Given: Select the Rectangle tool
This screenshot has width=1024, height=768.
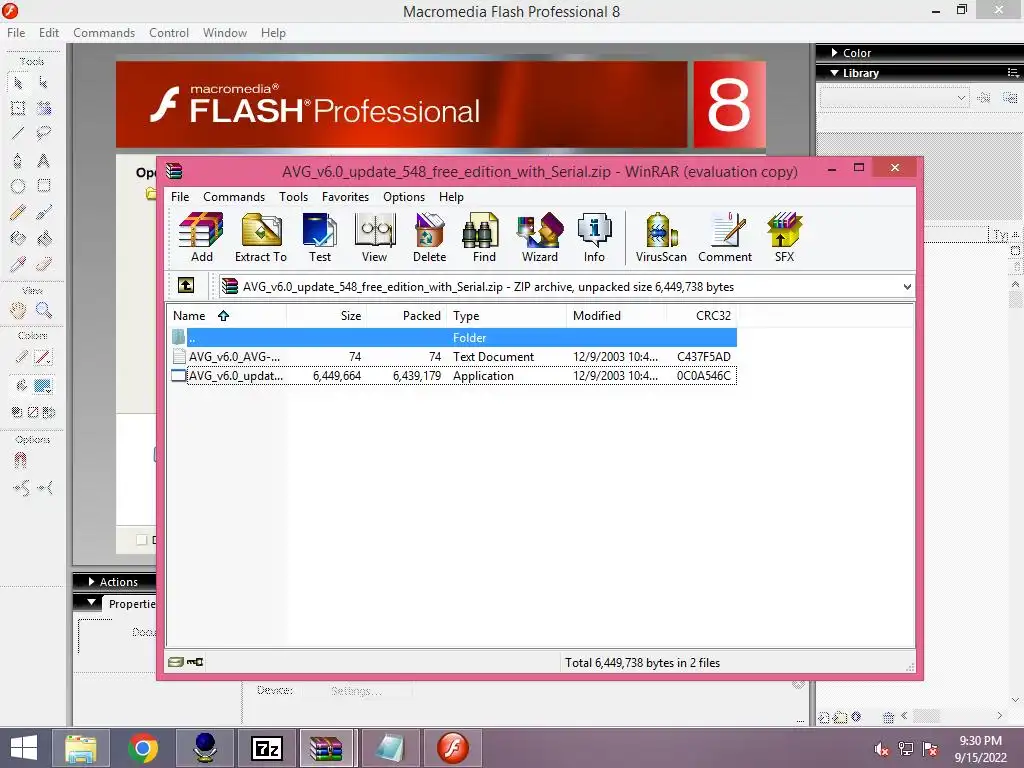Looking at the screenshot, I should (x=44, y=186).
